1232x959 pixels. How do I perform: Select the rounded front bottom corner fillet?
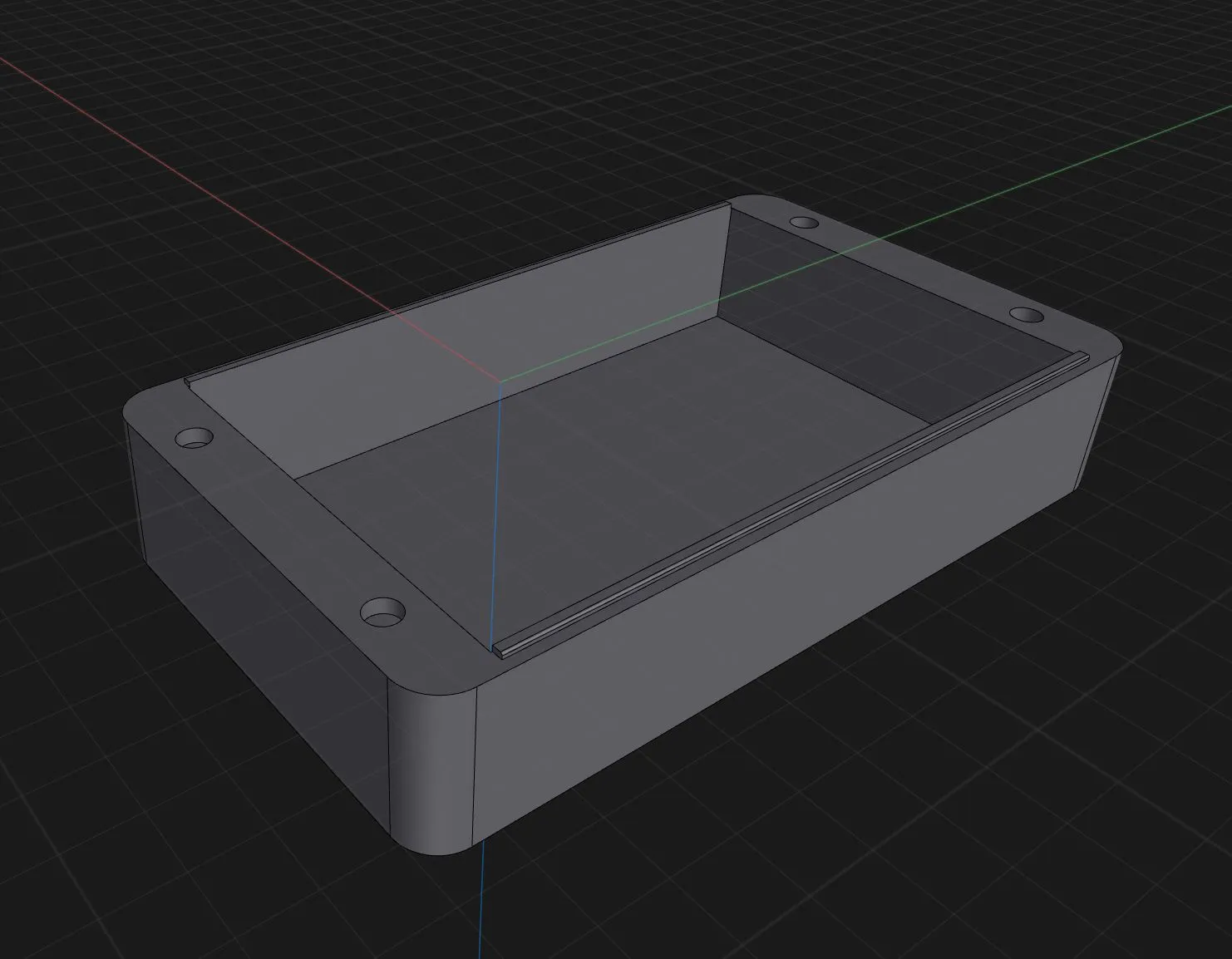432,765
